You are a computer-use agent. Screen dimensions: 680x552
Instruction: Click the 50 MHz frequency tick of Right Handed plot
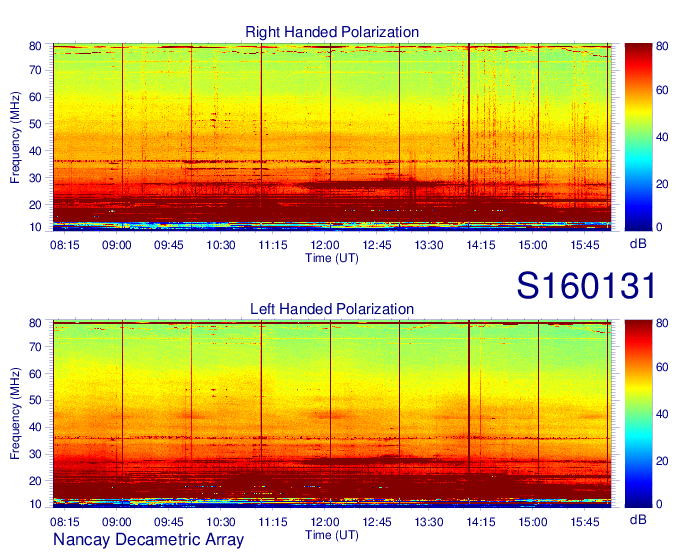pos(35,124)
